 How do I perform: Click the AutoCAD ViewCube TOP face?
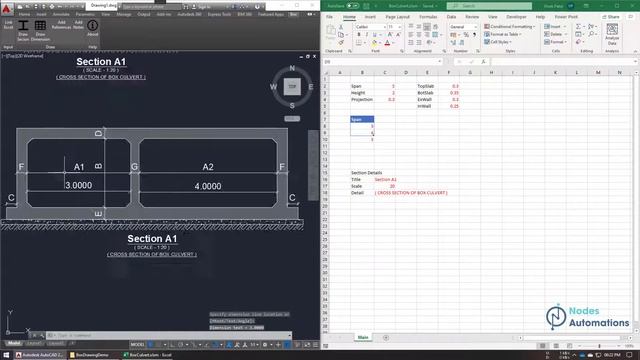[x=292, y=87]
